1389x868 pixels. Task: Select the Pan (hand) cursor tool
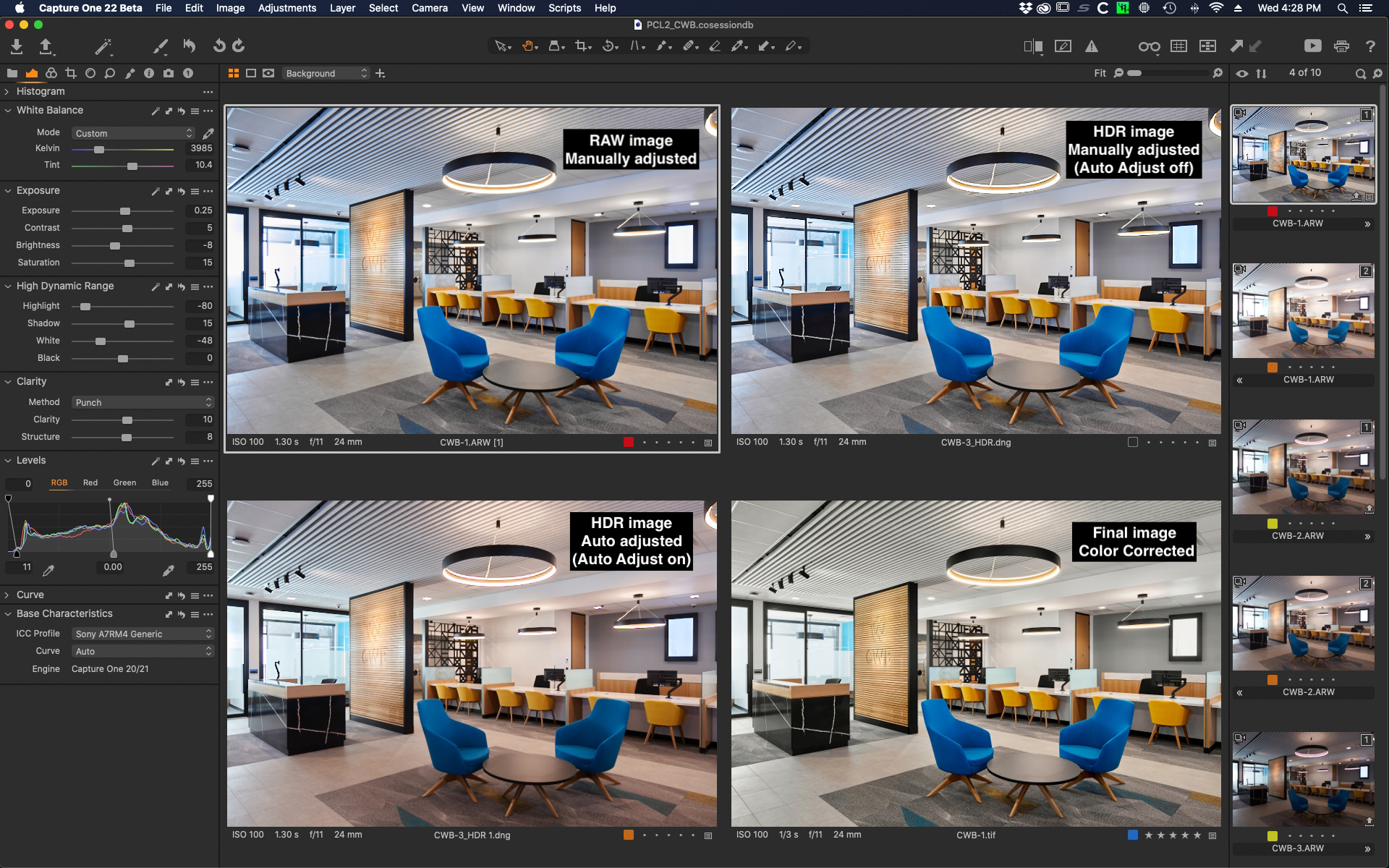(x=529, y=46)
